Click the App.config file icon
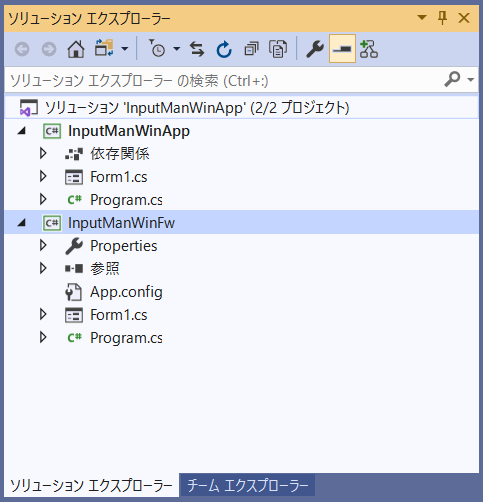Viewport: 483px width, 502px height. click(x=73, y=292)
